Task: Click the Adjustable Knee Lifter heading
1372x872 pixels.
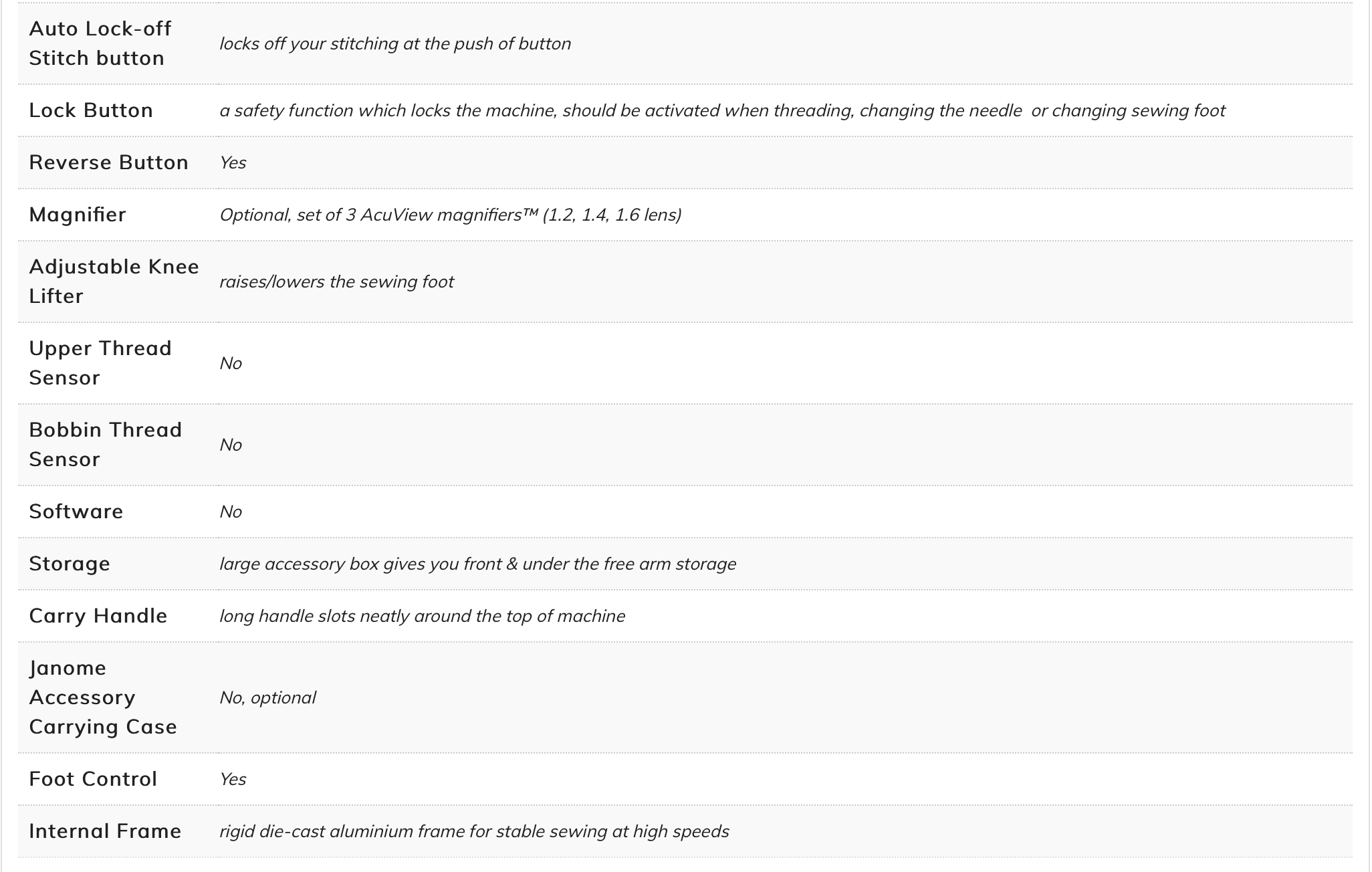Action: coord(114,282)
